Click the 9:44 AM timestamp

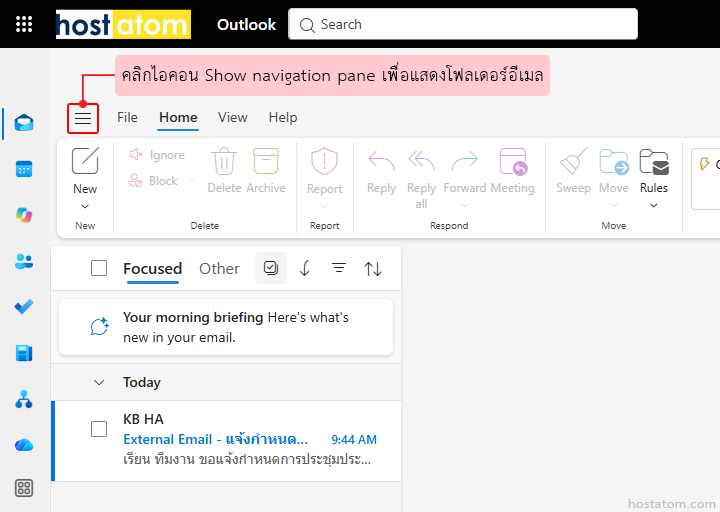click(x=354, y=440)
